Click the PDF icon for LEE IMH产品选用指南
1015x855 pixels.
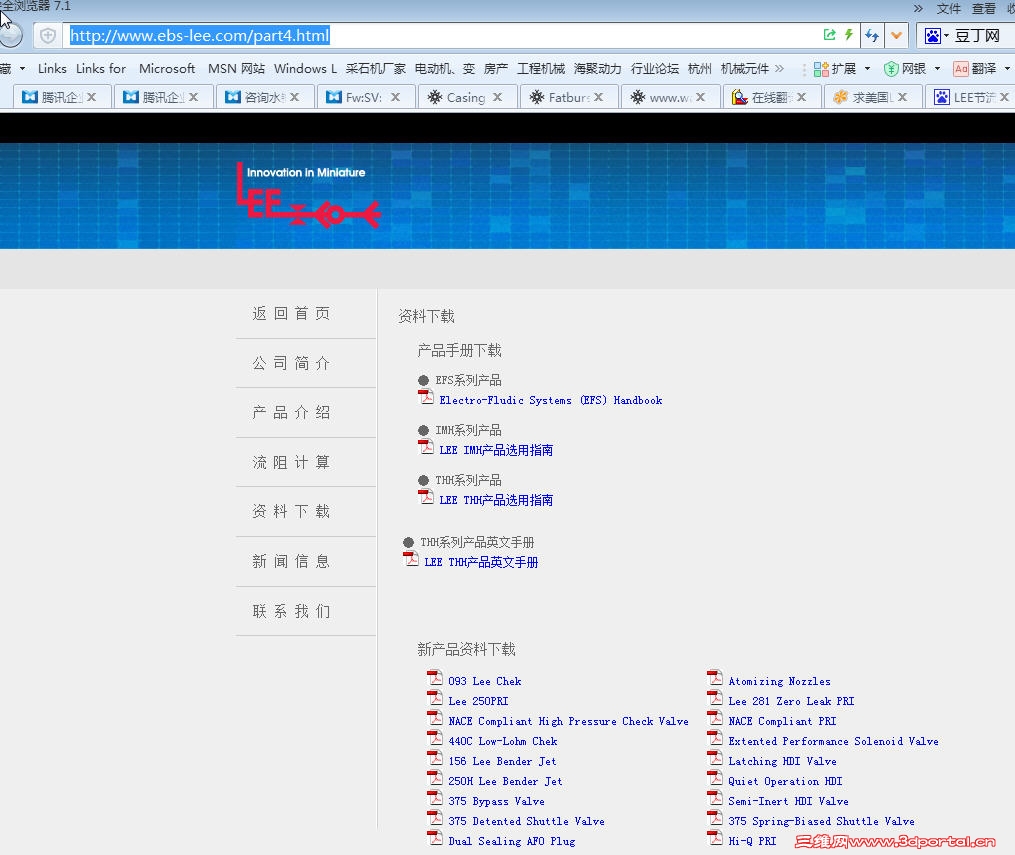coord(426,447)
